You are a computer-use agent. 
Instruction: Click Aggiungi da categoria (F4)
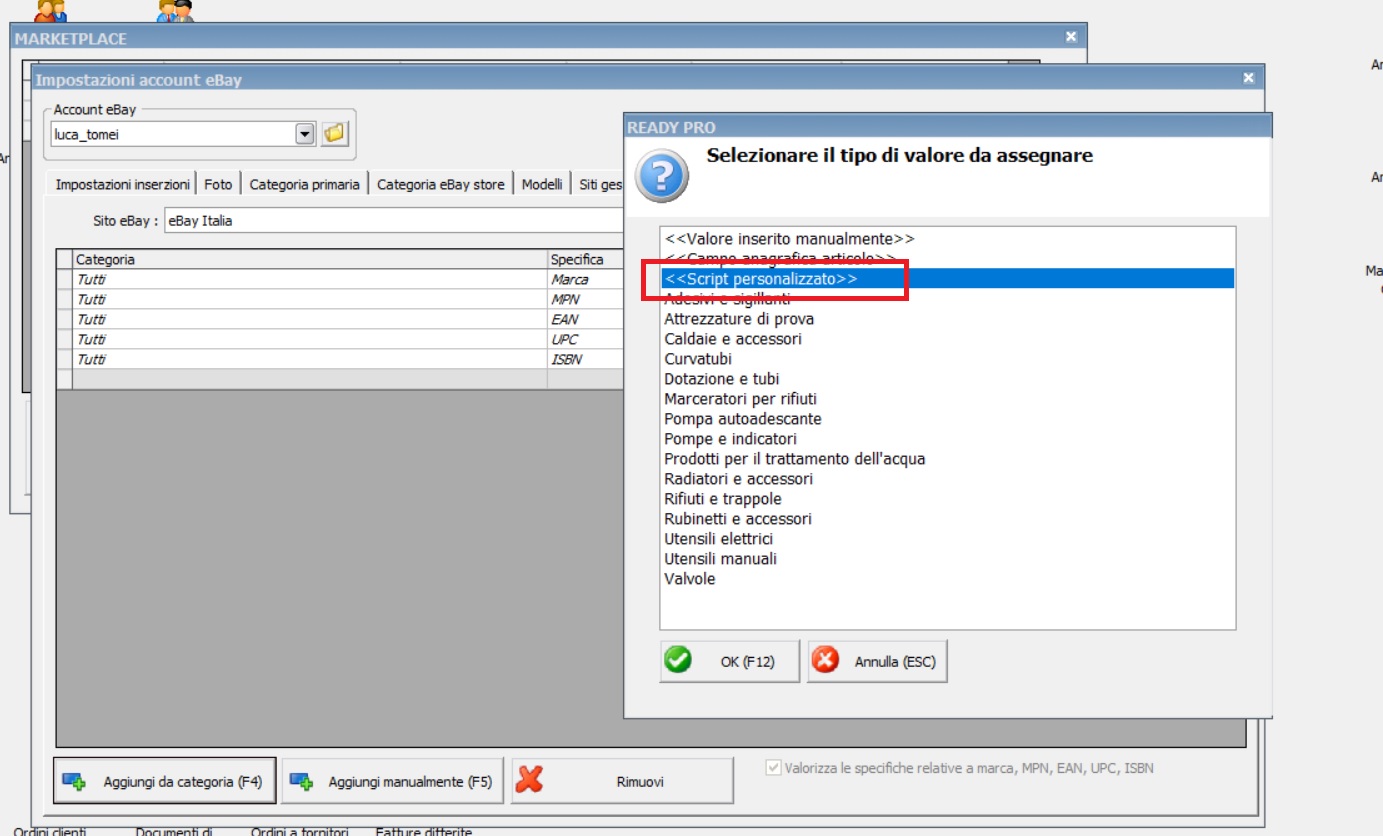[x=165, y=781]
